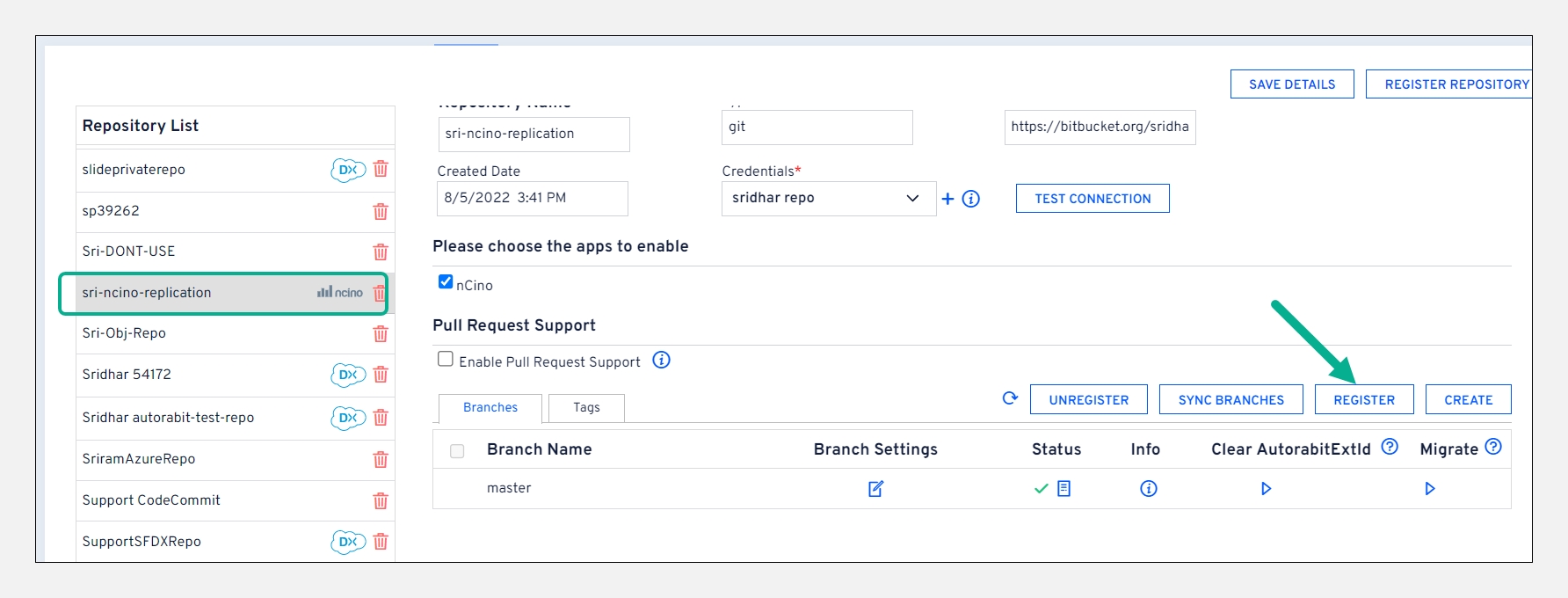1568x598 pixels.
Task: Add new credentials with the plus icon
Action: [x=947, y=199]
